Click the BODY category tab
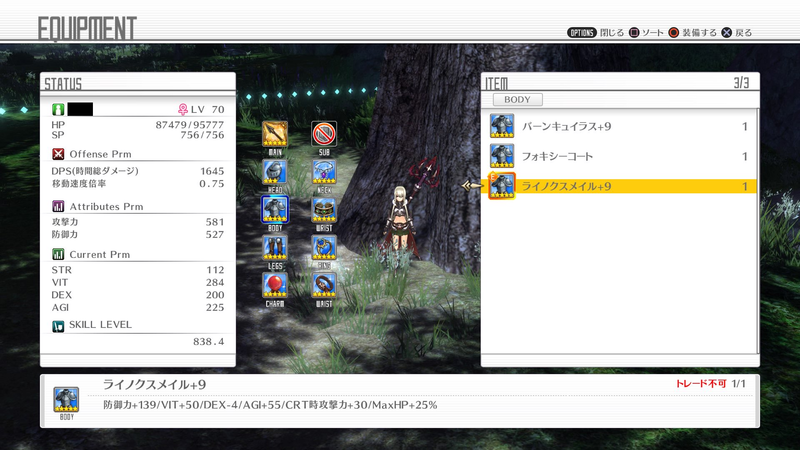The image size is (800, 450). tap(517, 99)
